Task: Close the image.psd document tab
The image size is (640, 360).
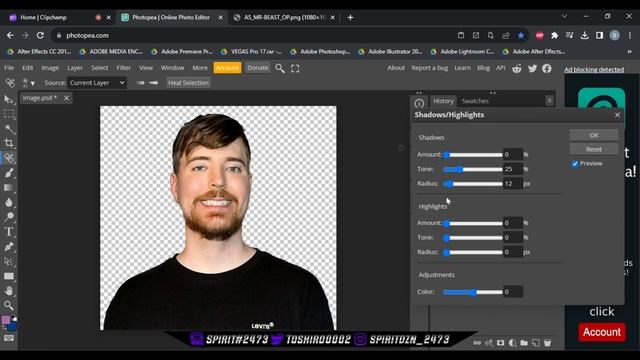Action: click(66, 98)
